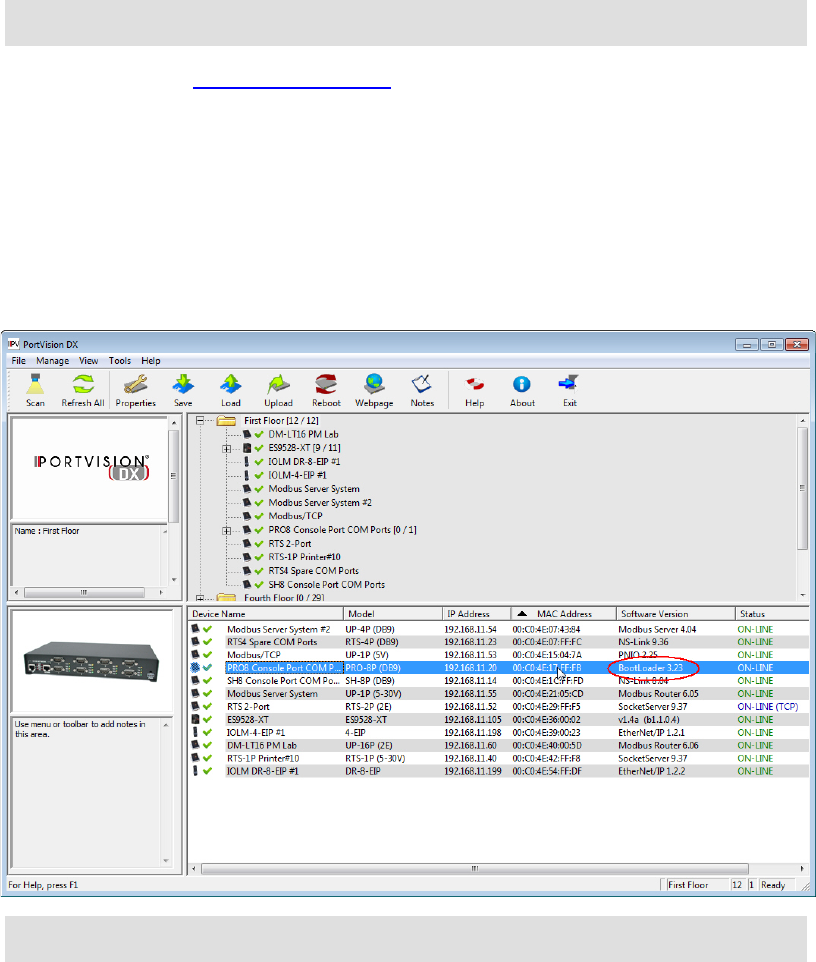Open the View menu
This screenshot has height=962, width=816.
(88, 361)
